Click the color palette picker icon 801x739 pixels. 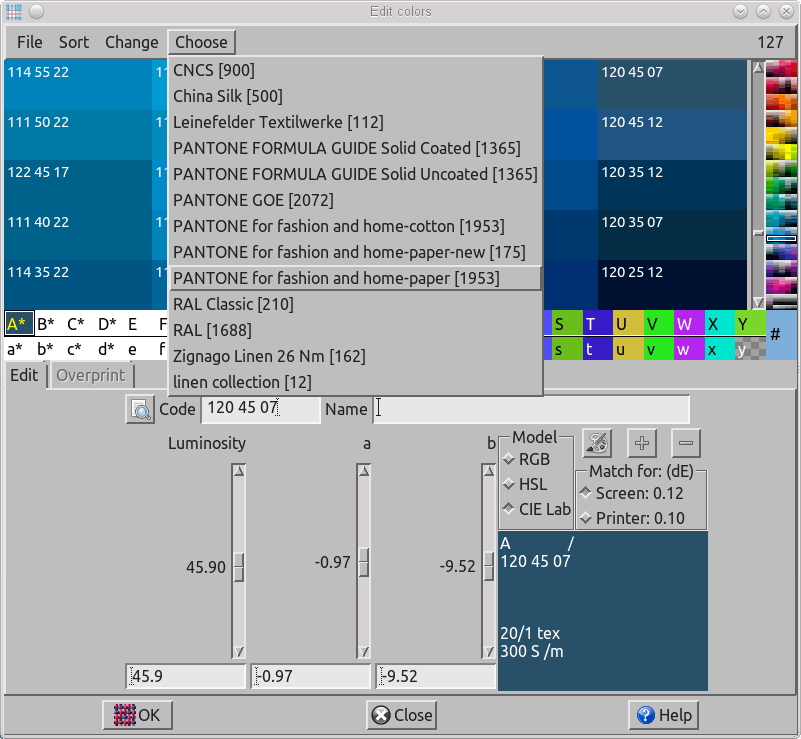pos(597,443)
